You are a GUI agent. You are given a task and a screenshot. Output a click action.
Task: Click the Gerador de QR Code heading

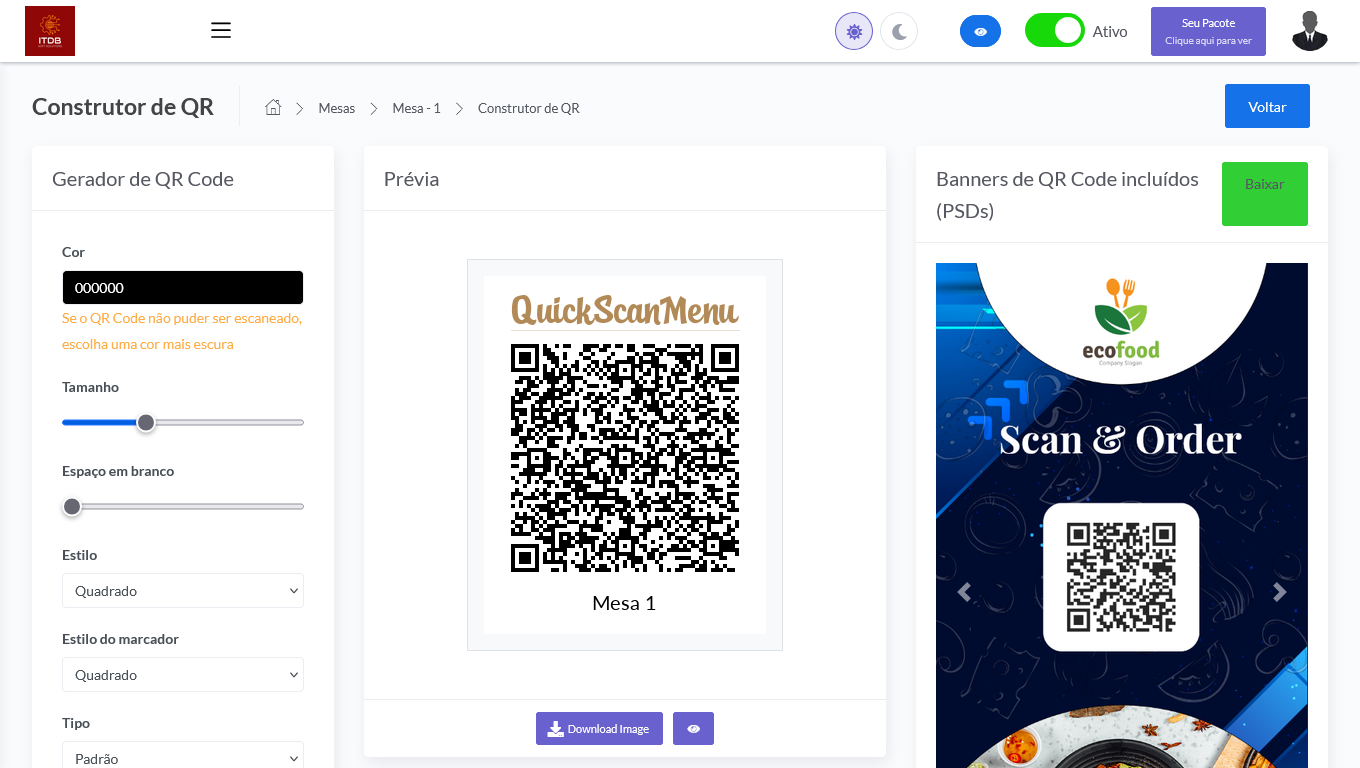tap(143, 179)
